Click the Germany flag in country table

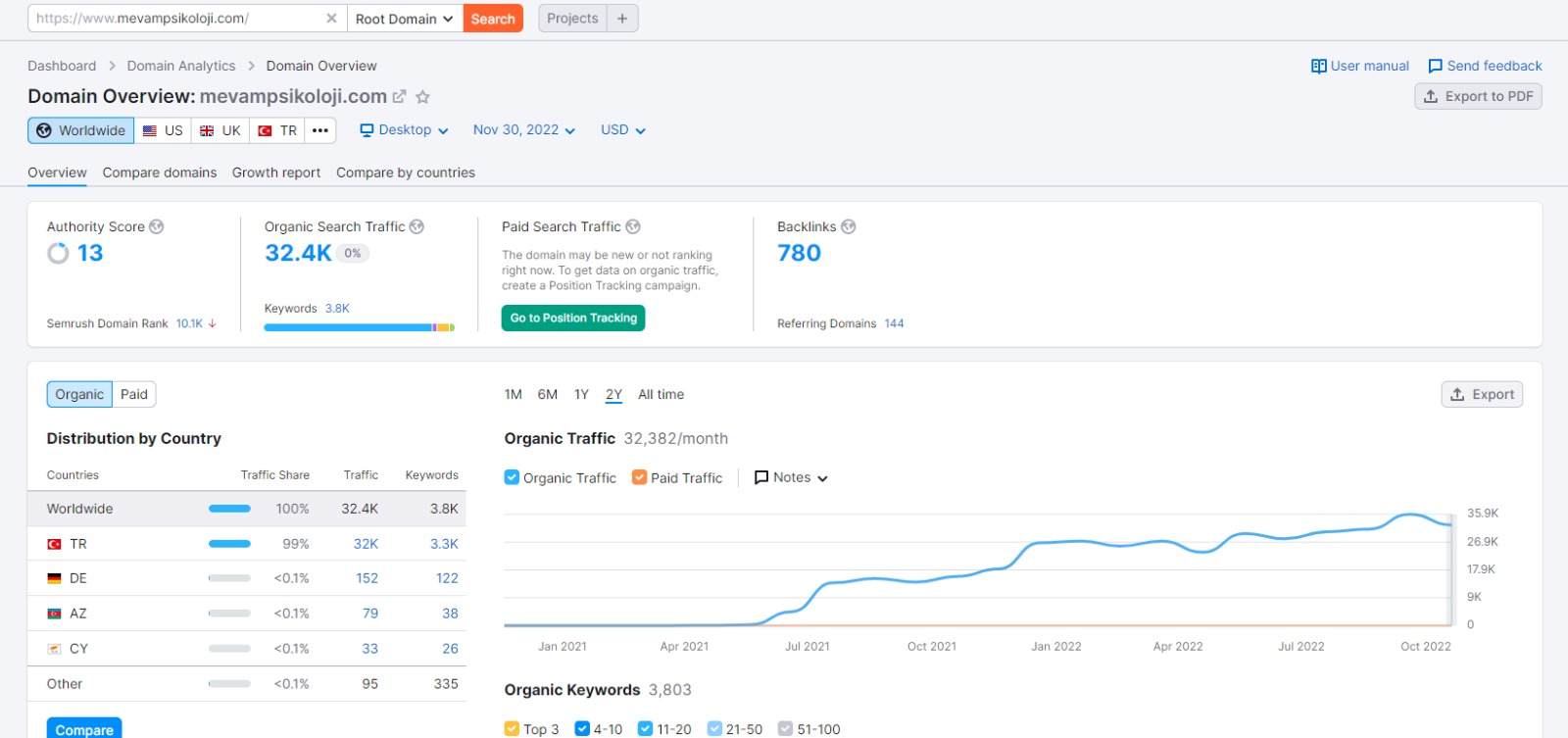(55, 578)
